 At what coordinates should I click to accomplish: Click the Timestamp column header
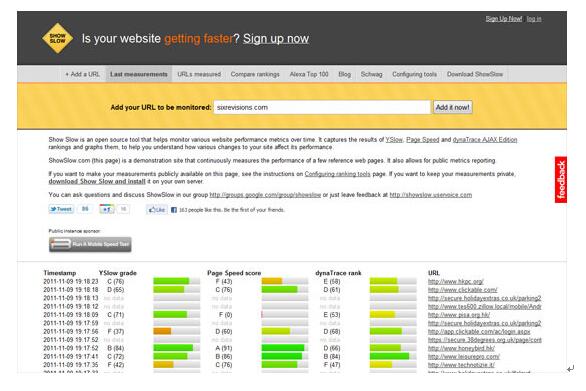tap(60, 273)
